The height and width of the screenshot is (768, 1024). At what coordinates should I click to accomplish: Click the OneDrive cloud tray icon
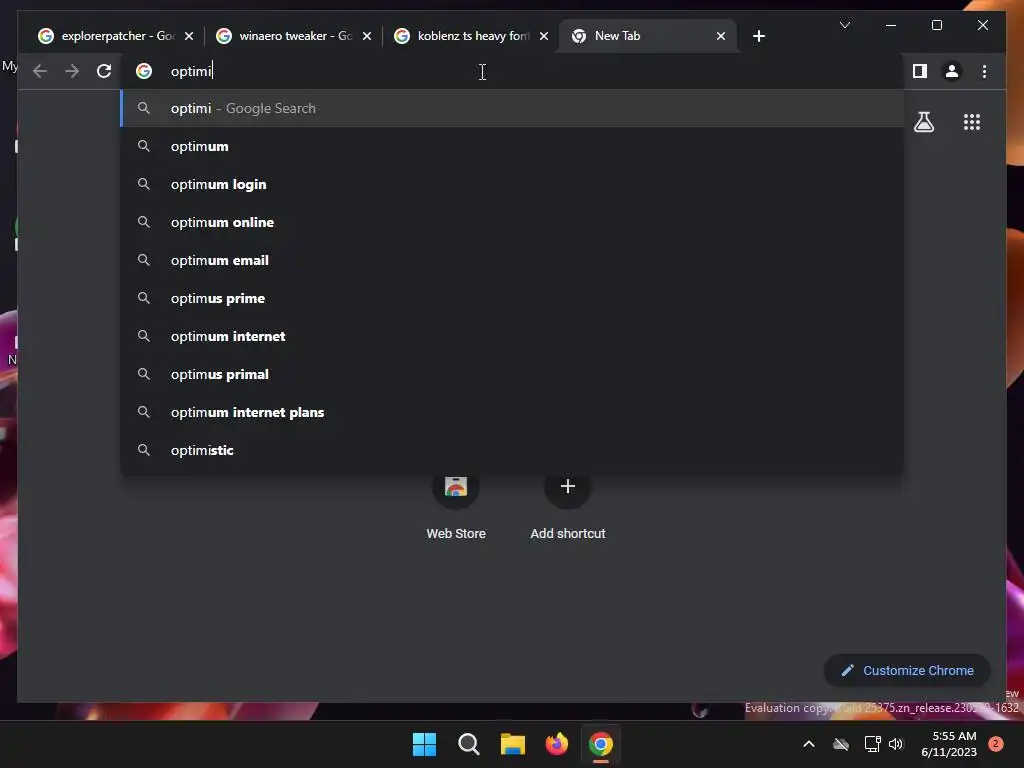pyautogui.click(x=841, y=744)
